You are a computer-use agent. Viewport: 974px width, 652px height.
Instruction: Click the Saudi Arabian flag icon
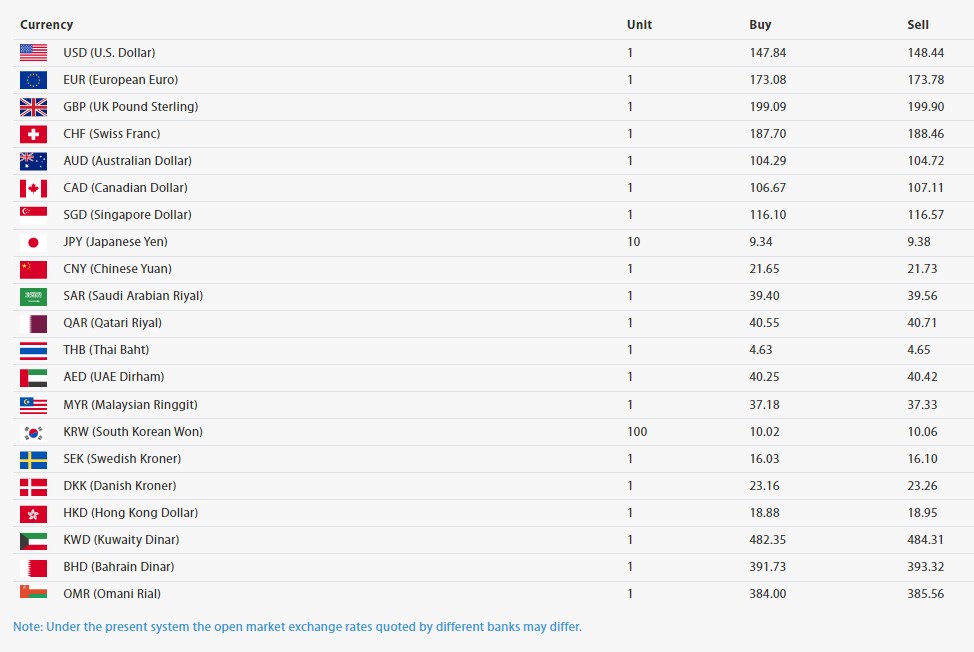coord(33,296)
